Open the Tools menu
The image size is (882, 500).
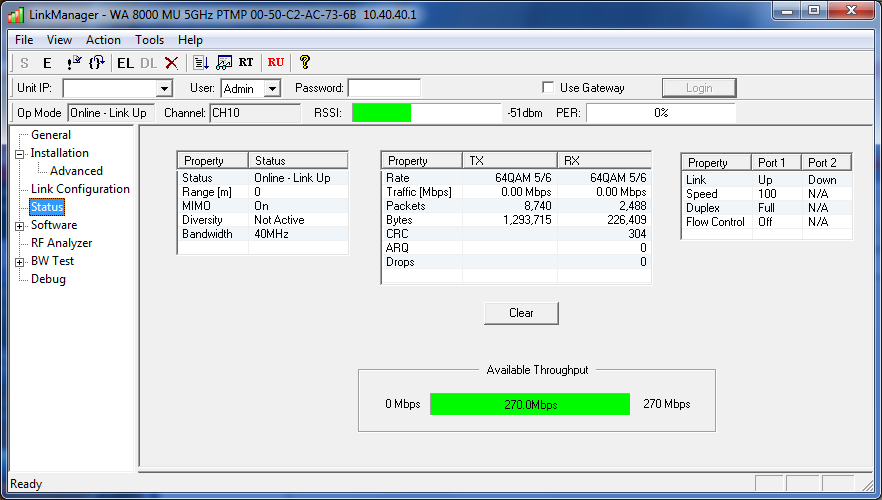[x=150, y=40]
